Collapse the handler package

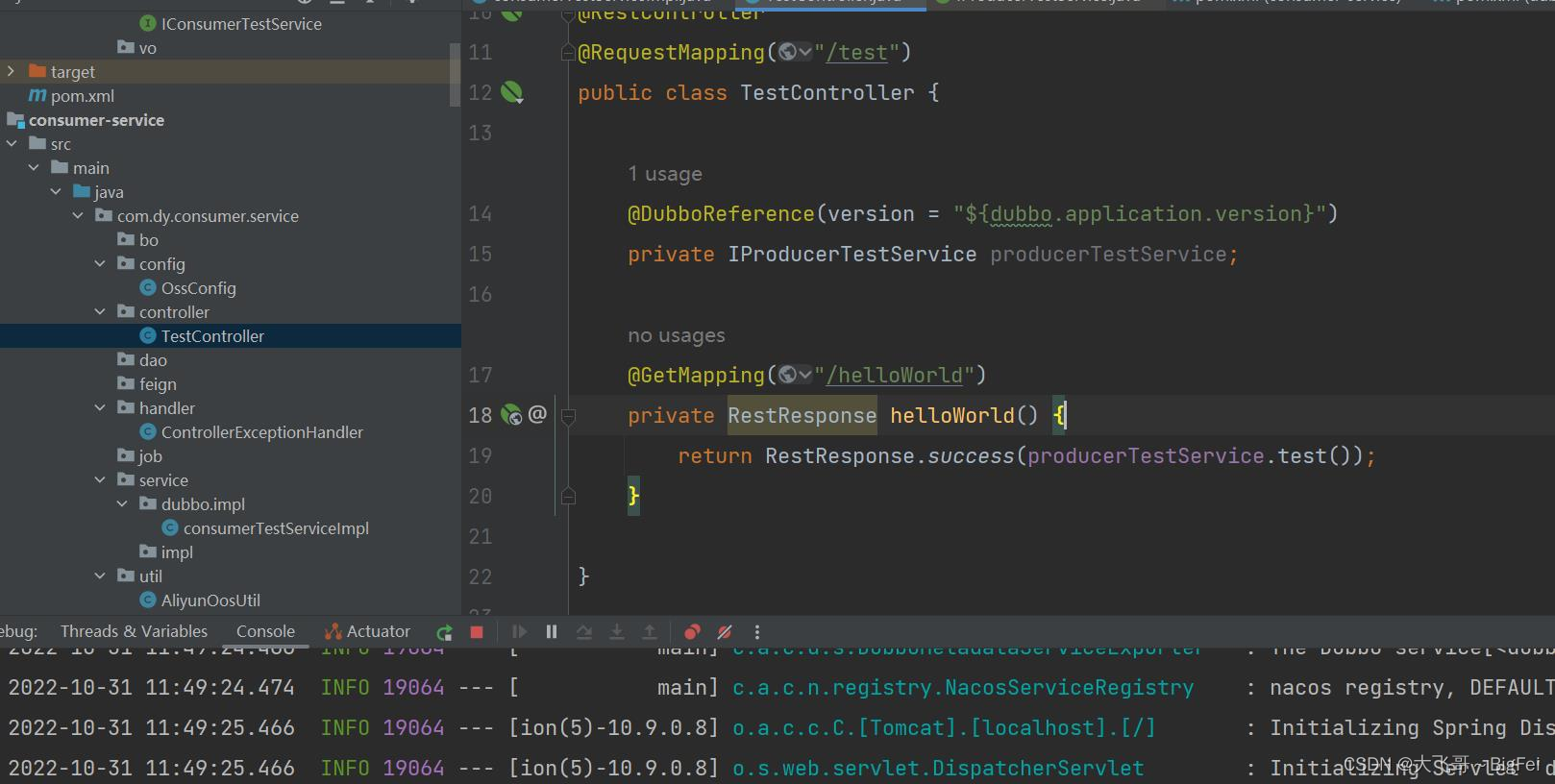tap(100, 407)
